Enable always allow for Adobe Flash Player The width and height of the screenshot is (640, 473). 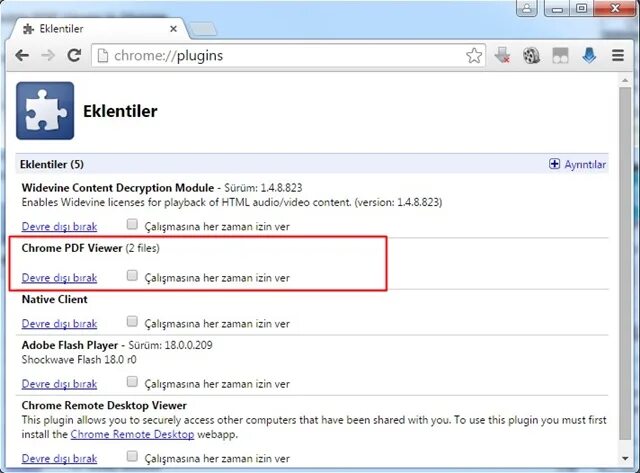[x=132, y=382]
